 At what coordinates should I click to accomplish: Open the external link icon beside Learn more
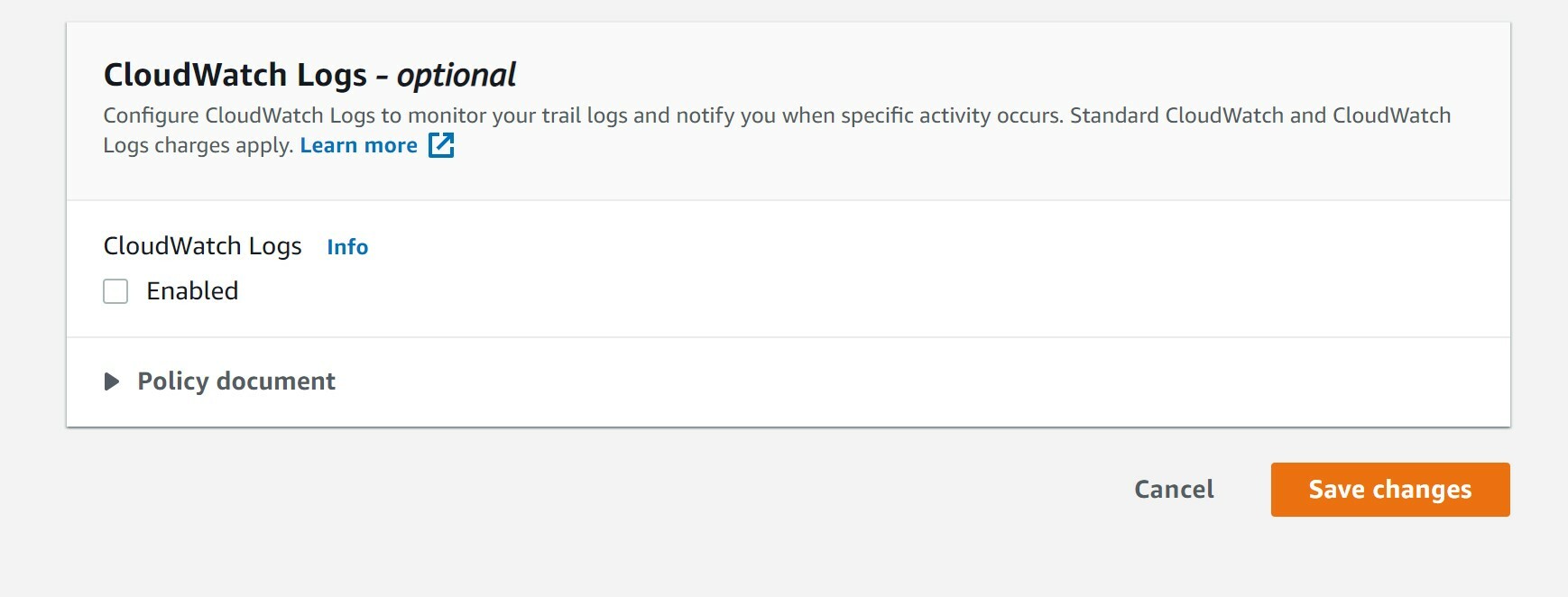[x=440, y=145]
